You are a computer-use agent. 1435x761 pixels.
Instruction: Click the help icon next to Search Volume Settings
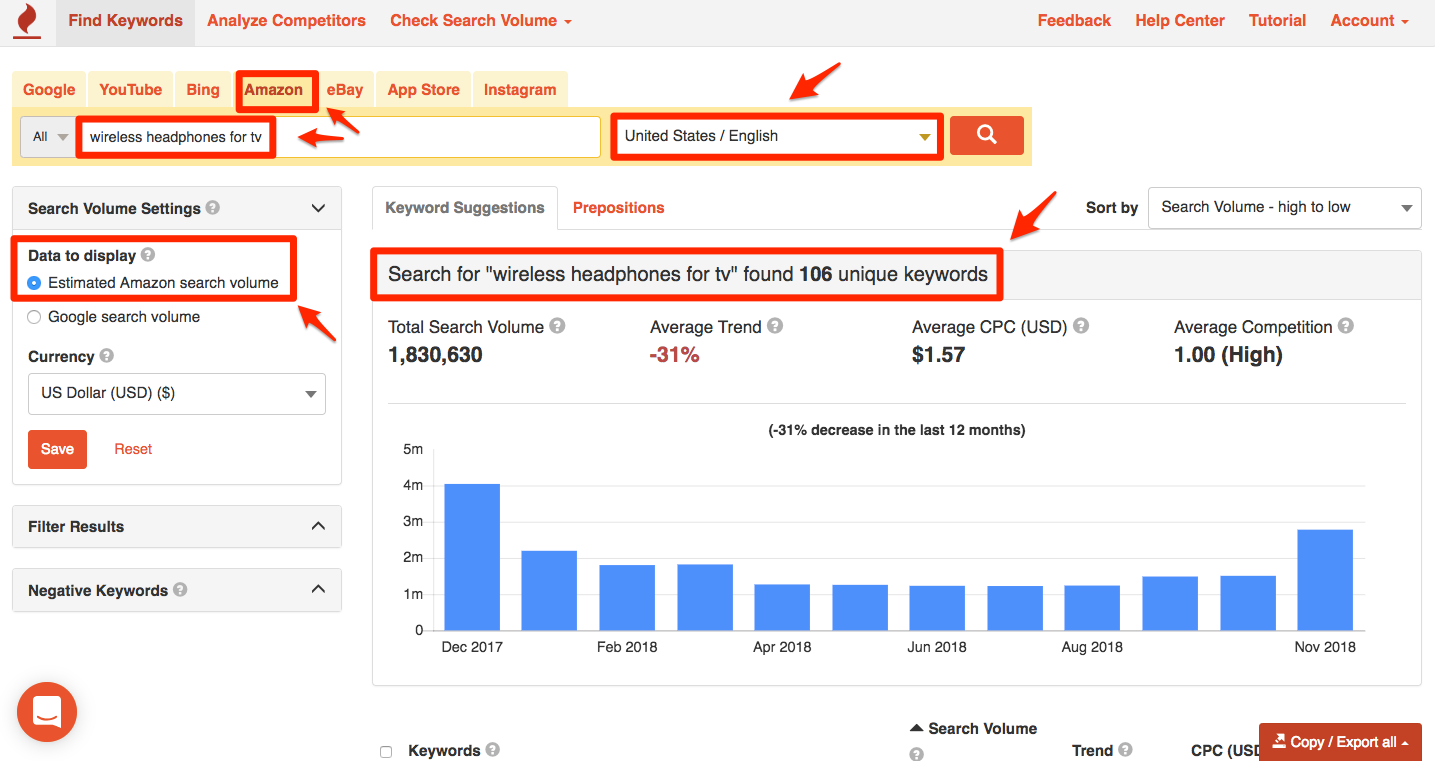pos(212,208)
